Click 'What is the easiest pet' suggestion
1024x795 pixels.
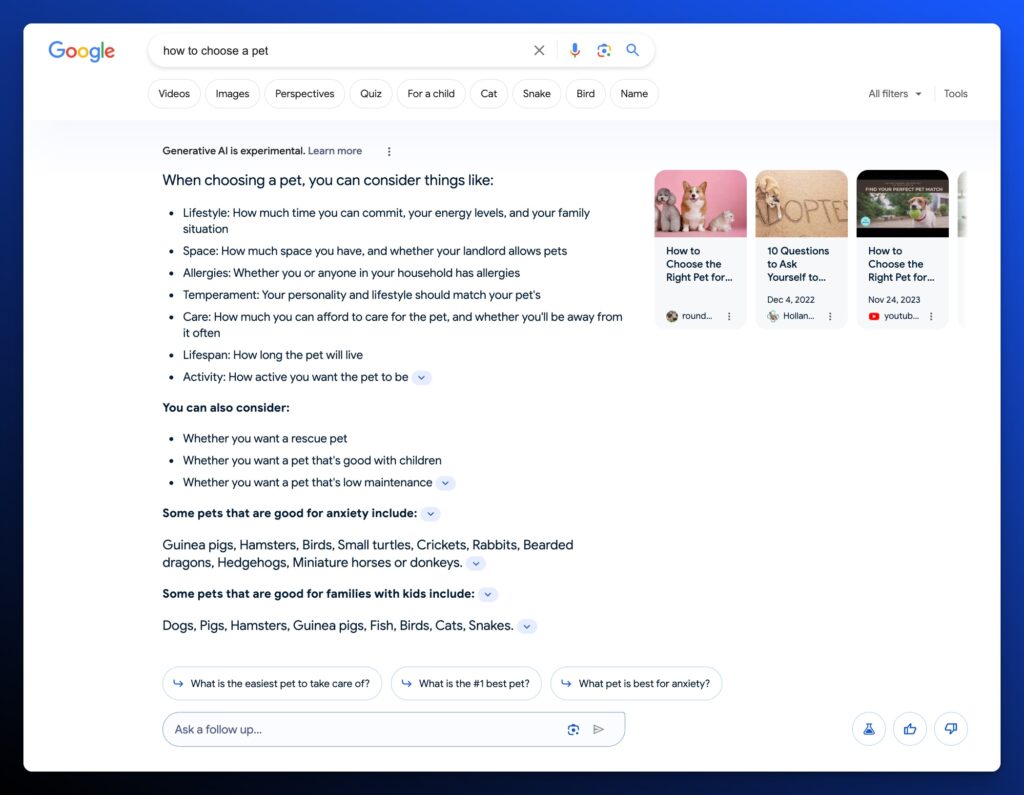pos(272,684)
